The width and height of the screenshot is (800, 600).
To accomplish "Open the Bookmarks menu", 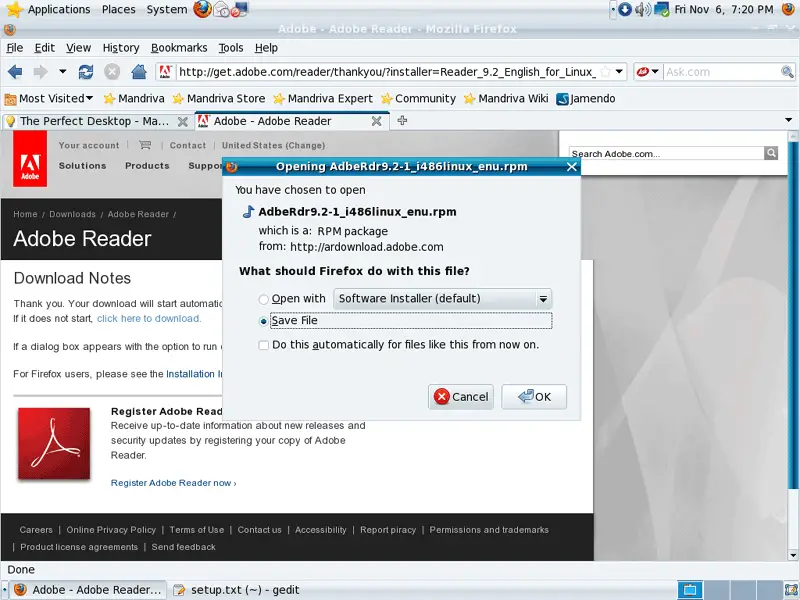I will tap(179, 47).
